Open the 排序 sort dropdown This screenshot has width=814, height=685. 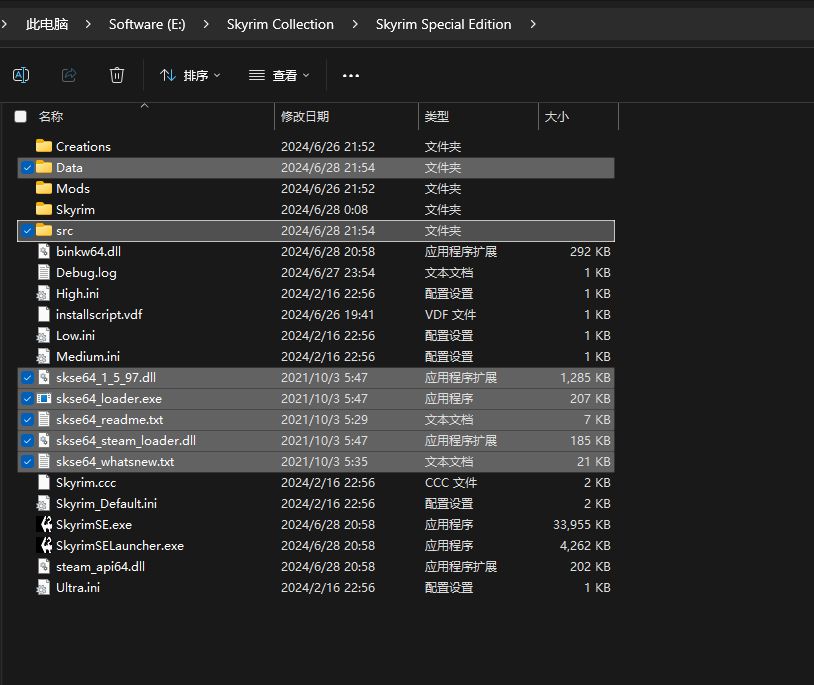(190, 75)
